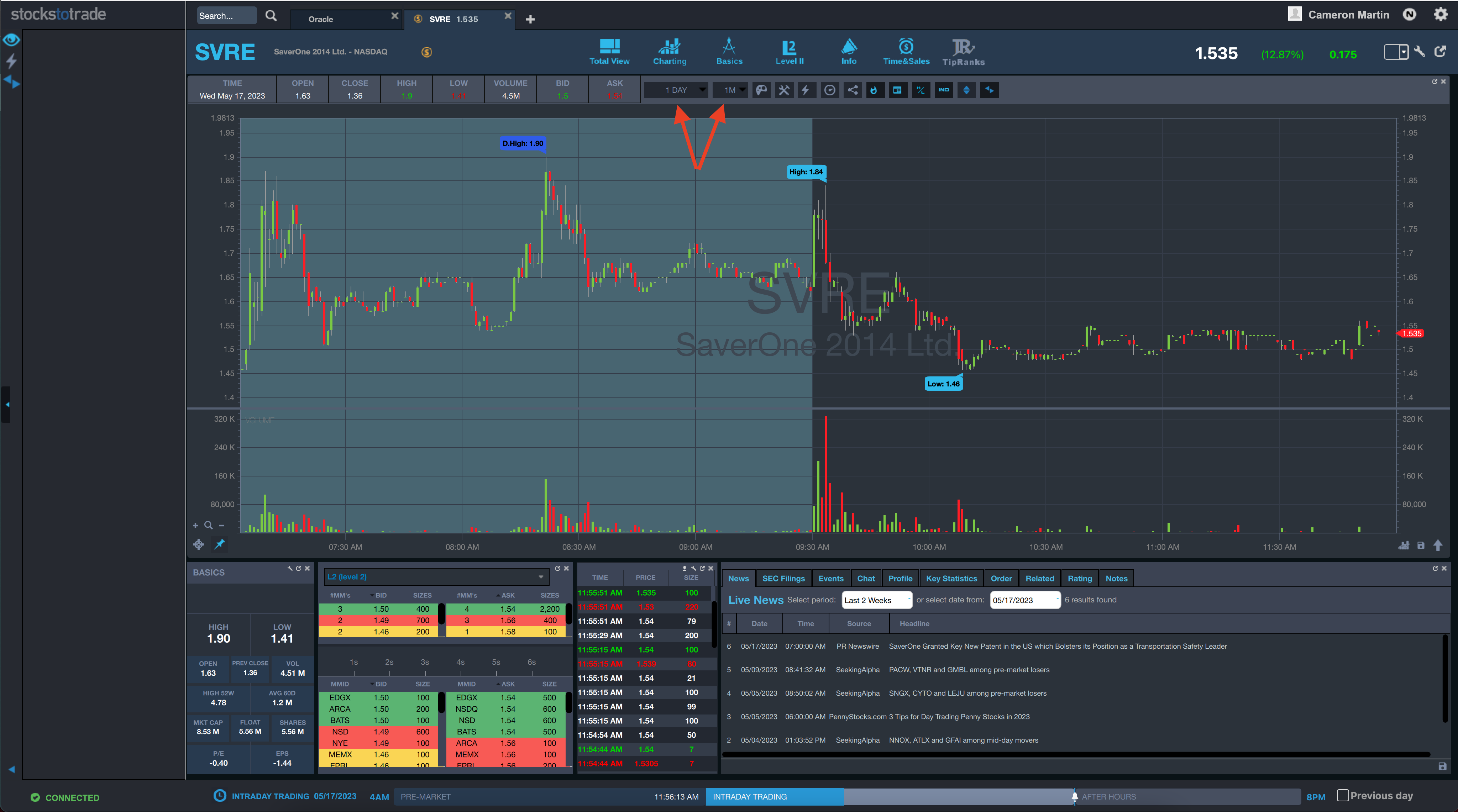The image size is (1458, 812).
Task: Zoom in the chart with plus icon
Action: pos(195,526)
